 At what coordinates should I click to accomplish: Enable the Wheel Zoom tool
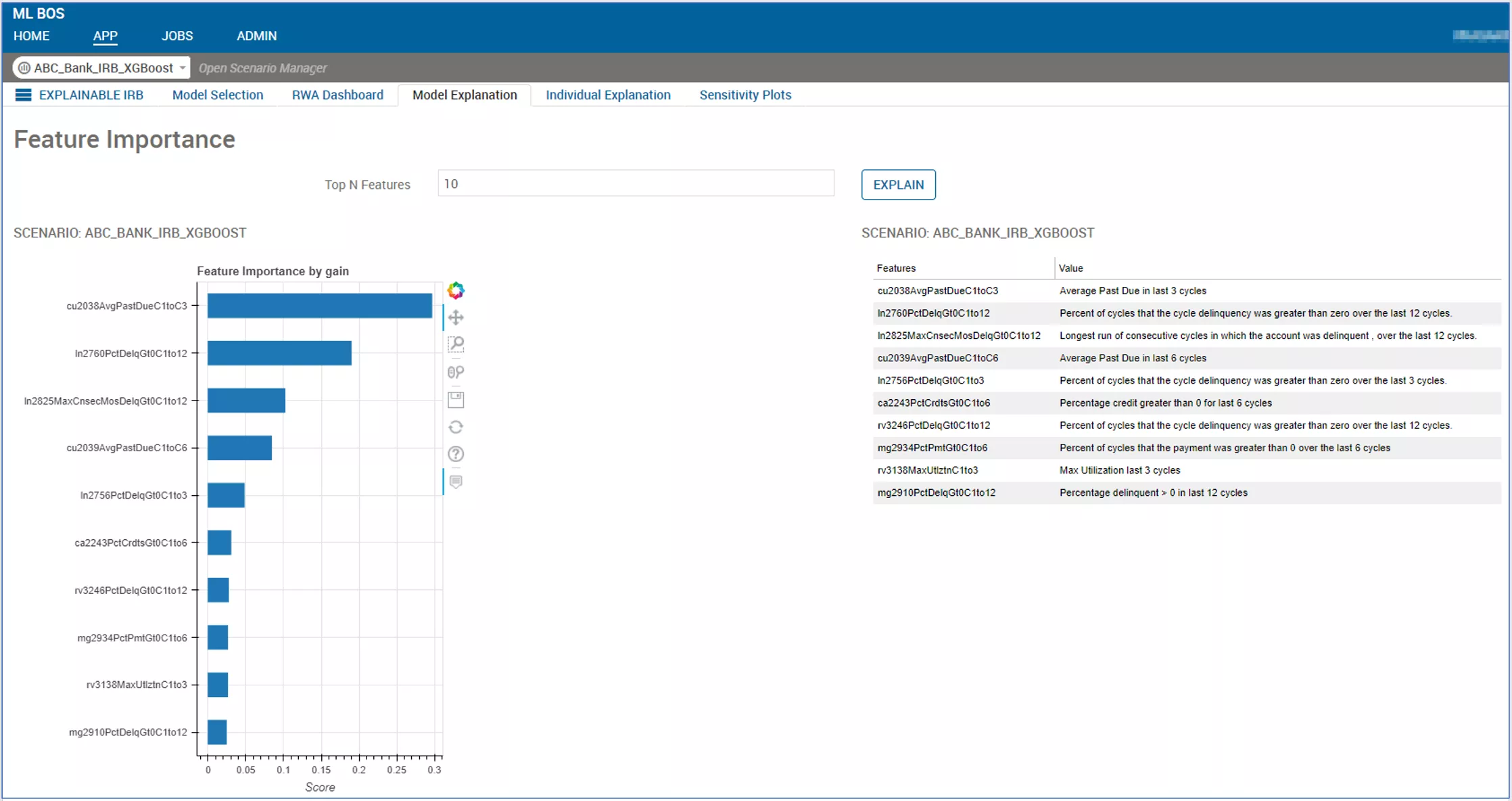click(x=456, y=372)
